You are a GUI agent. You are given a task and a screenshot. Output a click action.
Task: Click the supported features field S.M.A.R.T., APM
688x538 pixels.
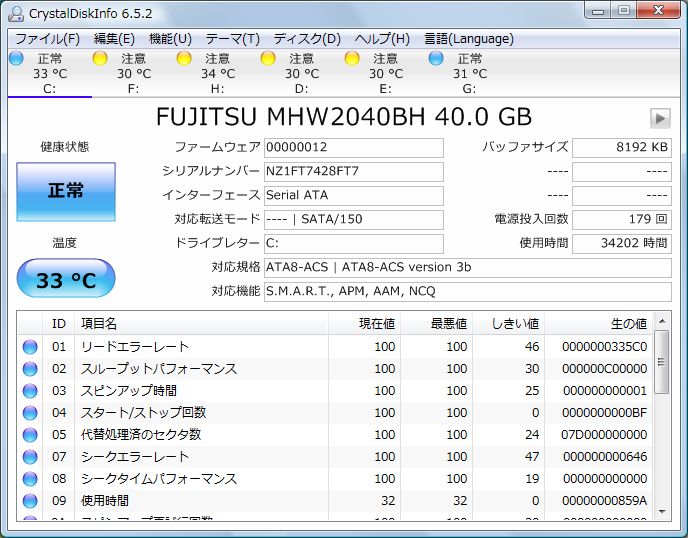coord(468,292)
